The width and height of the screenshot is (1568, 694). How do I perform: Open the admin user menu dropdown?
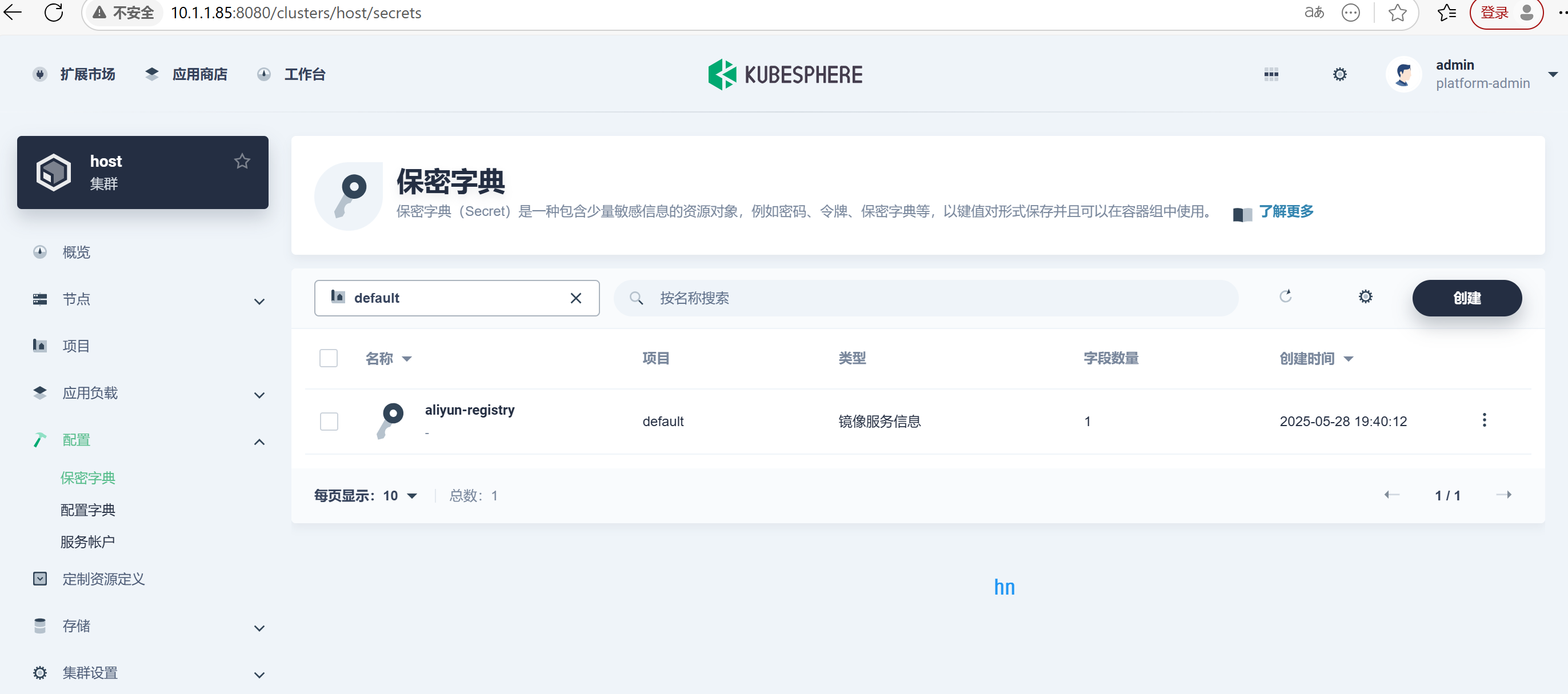[x=1552, y=75]
